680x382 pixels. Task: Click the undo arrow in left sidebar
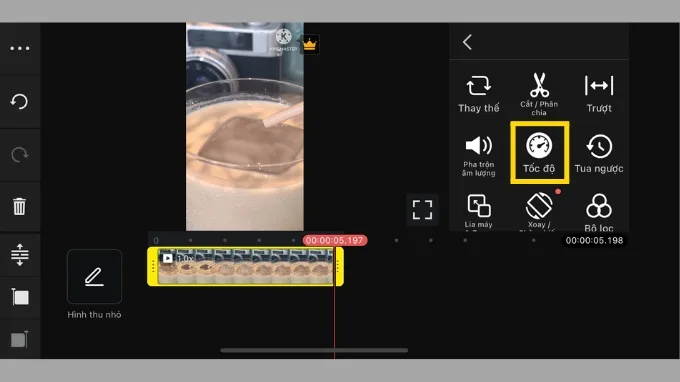(19, 101)
